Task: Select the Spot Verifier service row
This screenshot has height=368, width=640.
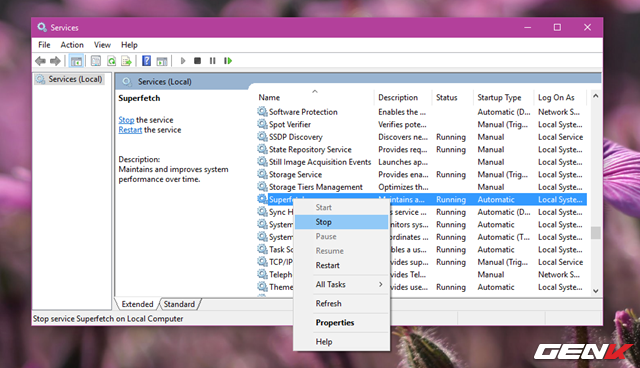Action: [x=422, y=124]
